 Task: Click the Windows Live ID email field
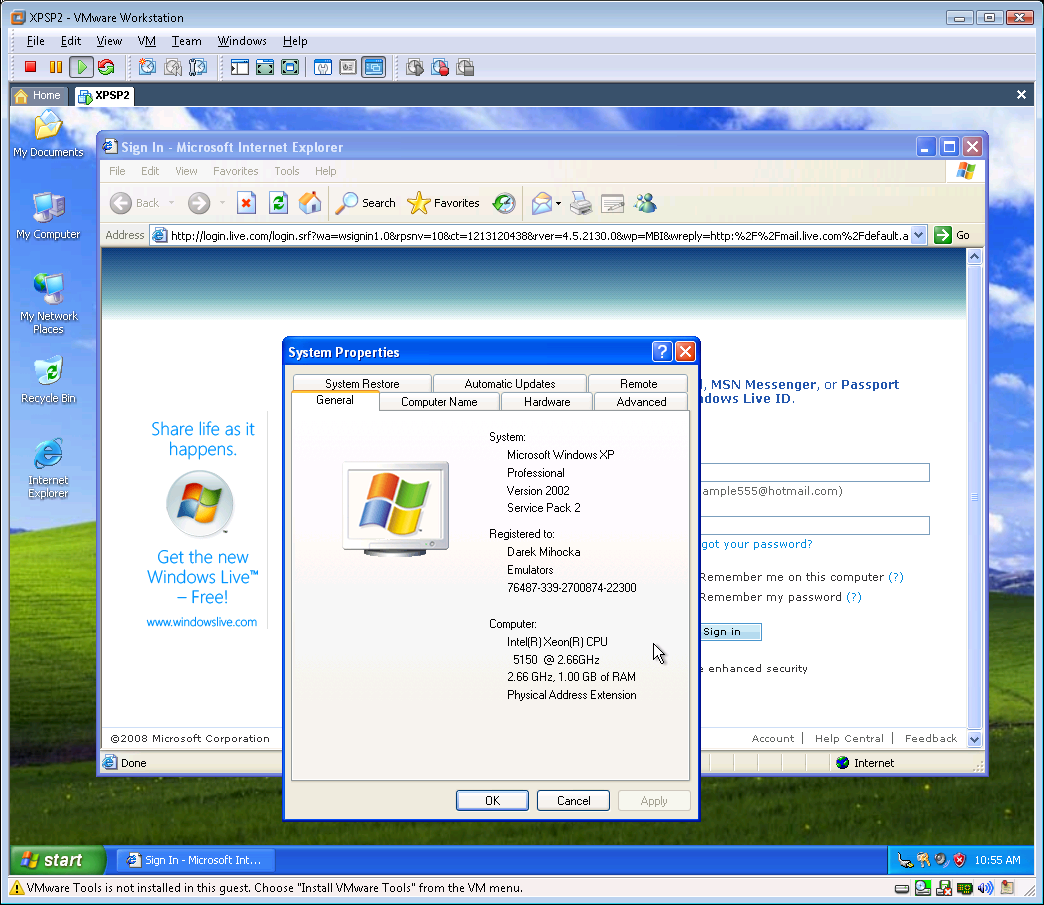(x=815, y=472)
